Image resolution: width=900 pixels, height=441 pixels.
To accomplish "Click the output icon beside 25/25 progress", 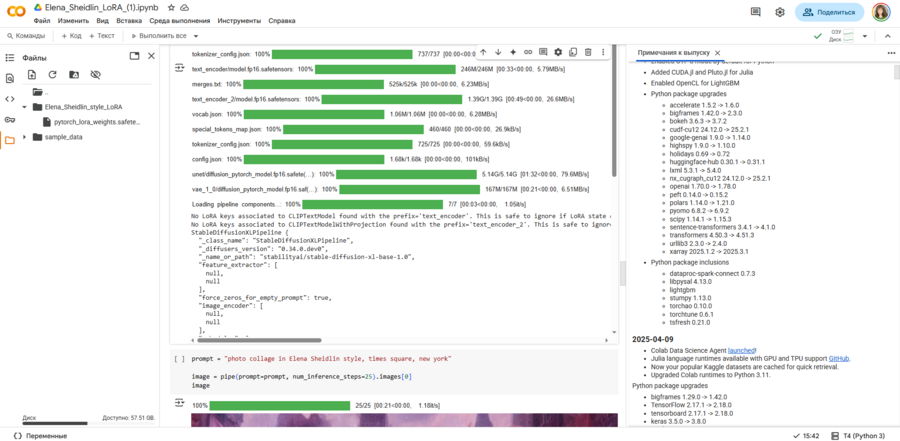I will (180, 403).
